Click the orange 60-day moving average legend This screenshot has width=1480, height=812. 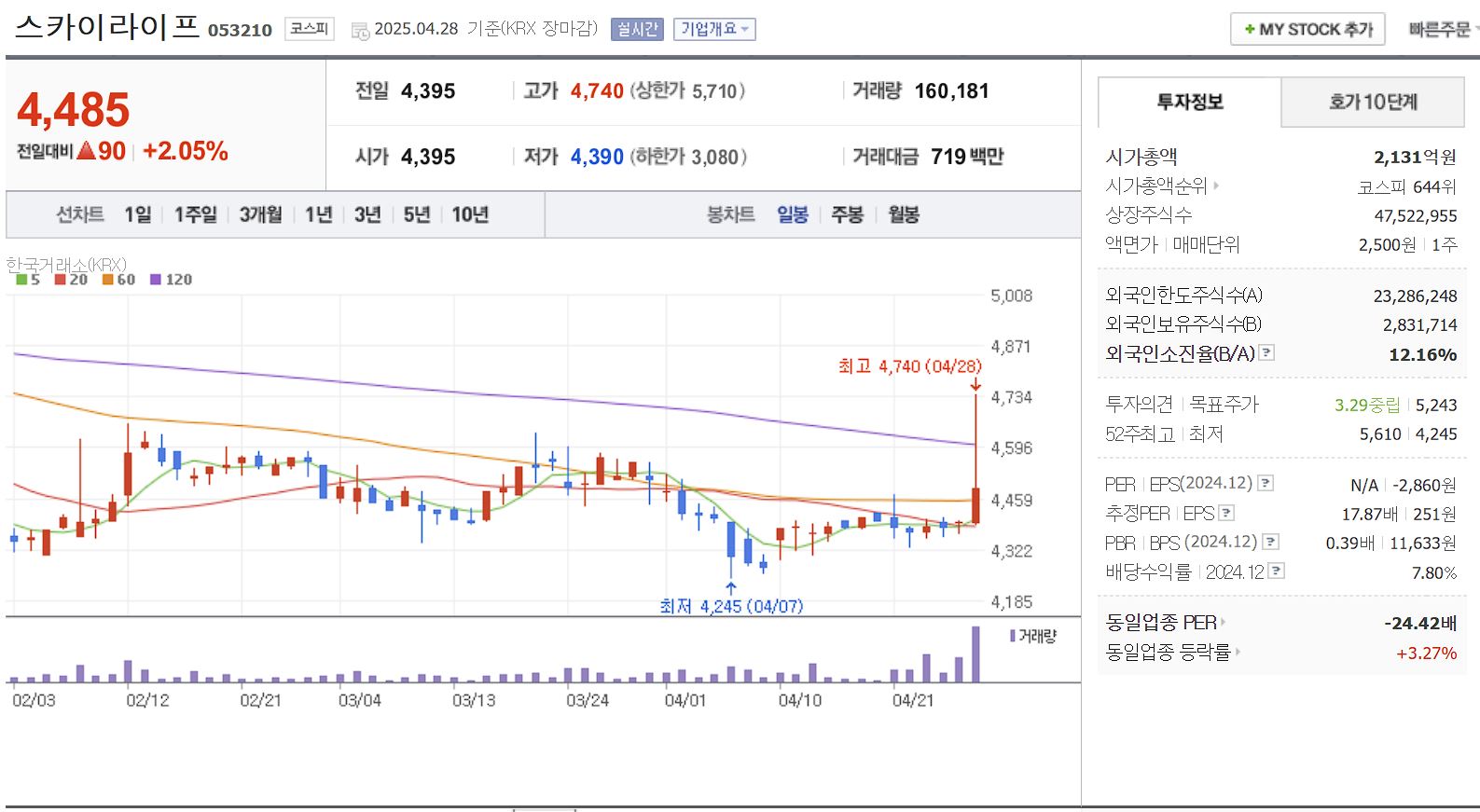tap(118, 280)
